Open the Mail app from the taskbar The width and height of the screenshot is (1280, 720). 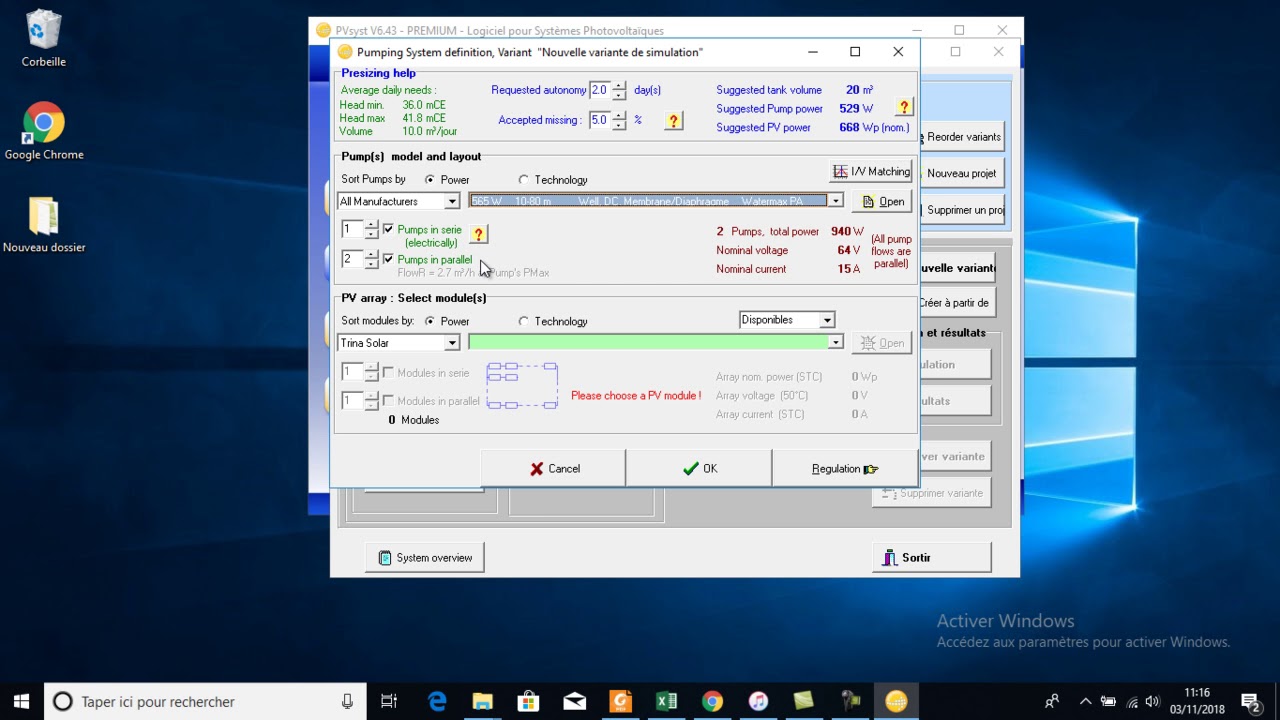point(575,702)
